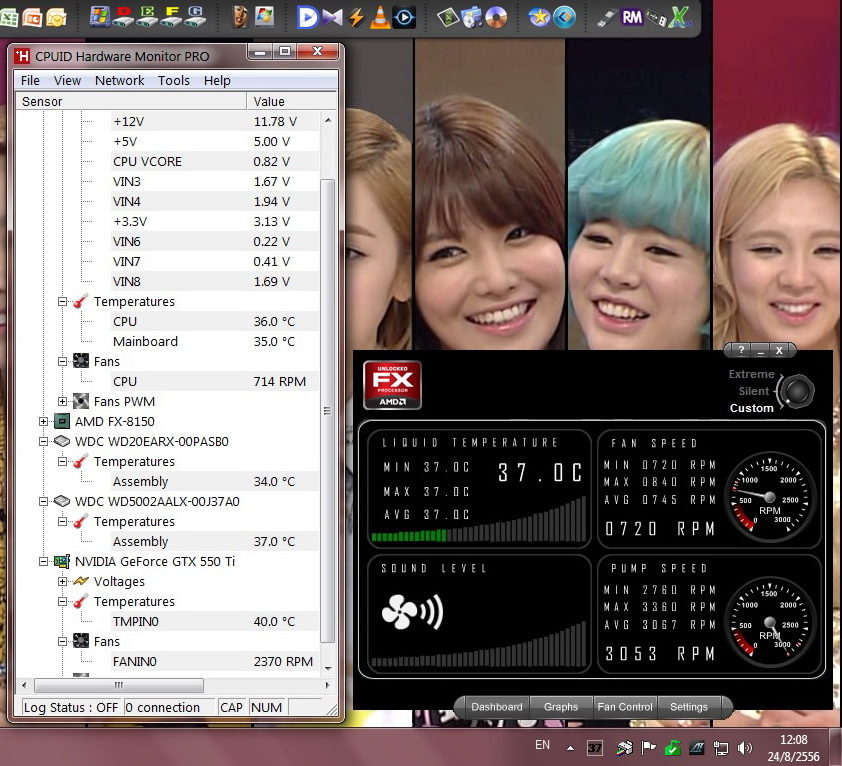
Task: Collapse the Fans node above CPU 714 RPM
Action: [x=62, y=362]
